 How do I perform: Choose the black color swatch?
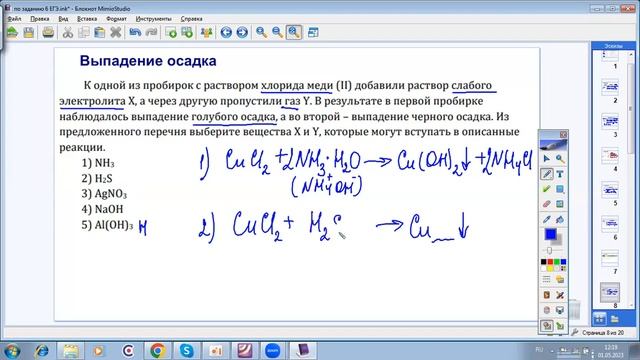tap(543, 262)
